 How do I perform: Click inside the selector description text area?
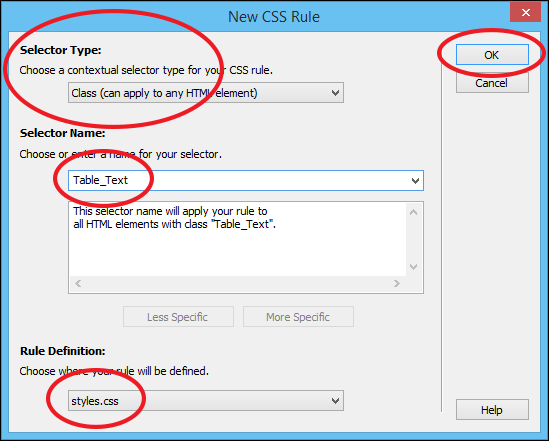click(238, 239)
